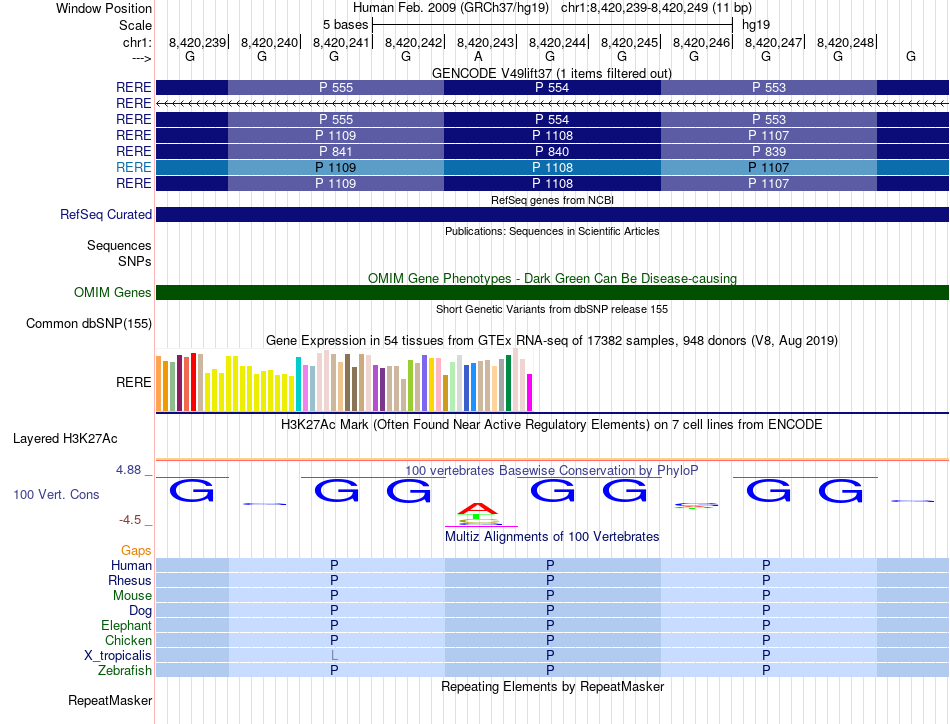Screen dimensions: 950x724
Task: Click position marker 8,420,248
Action: [845, 42]
